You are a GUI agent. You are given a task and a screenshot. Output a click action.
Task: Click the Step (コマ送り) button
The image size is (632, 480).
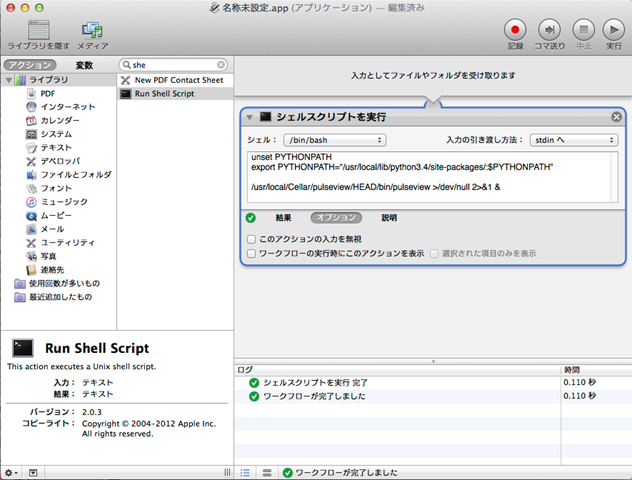click(x=548, y=30)
